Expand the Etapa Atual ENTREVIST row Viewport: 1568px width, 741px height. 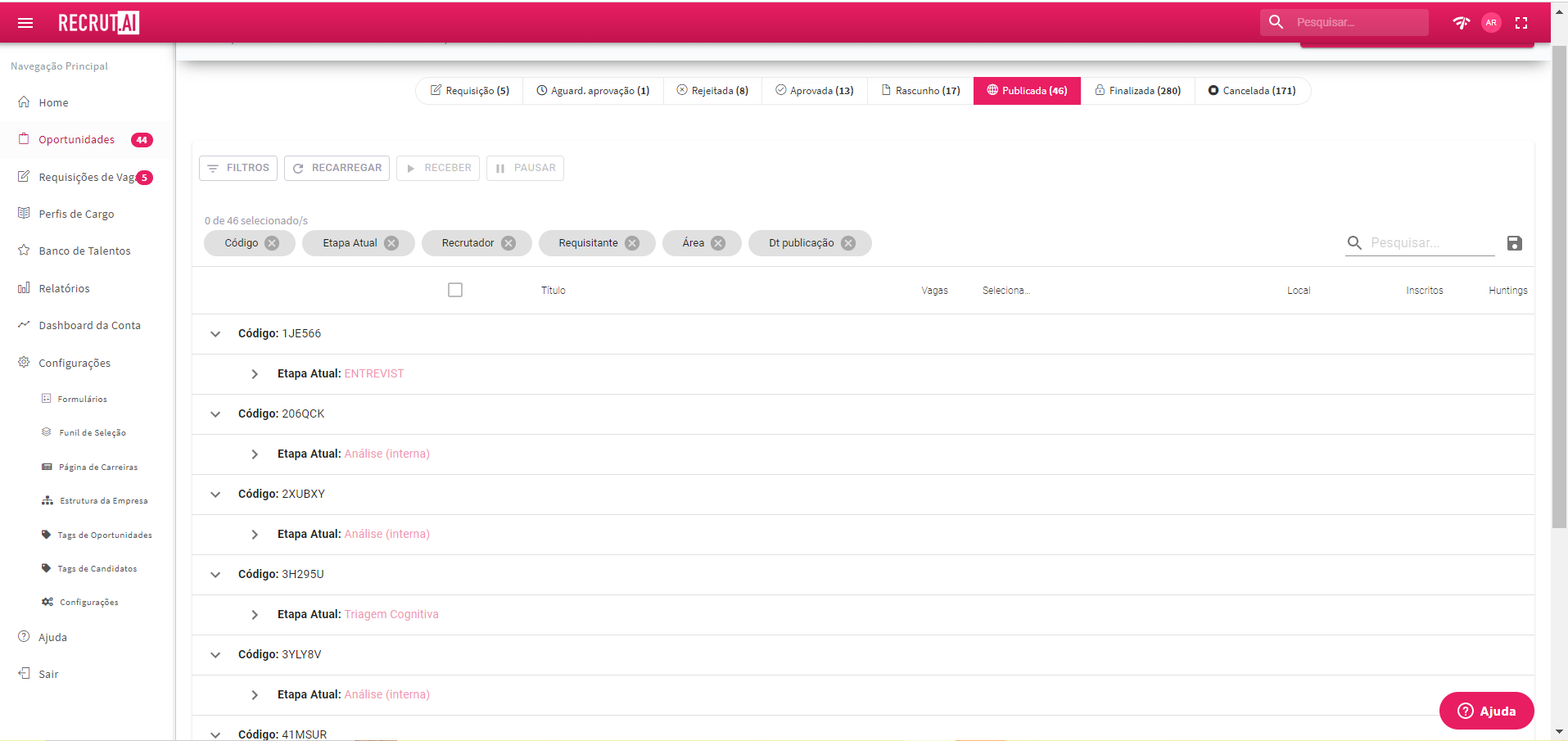[255, 374]
